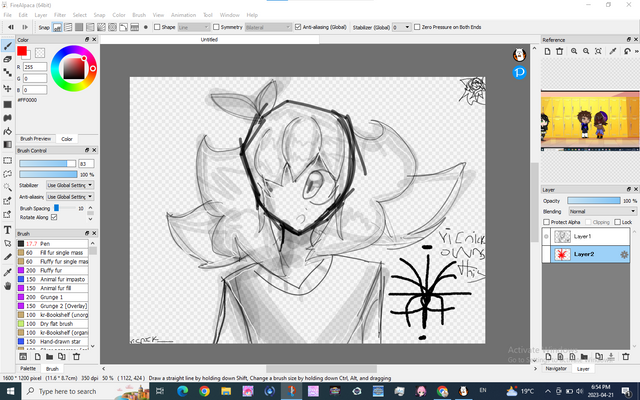Click the R value input field

(x=35, y=67)
